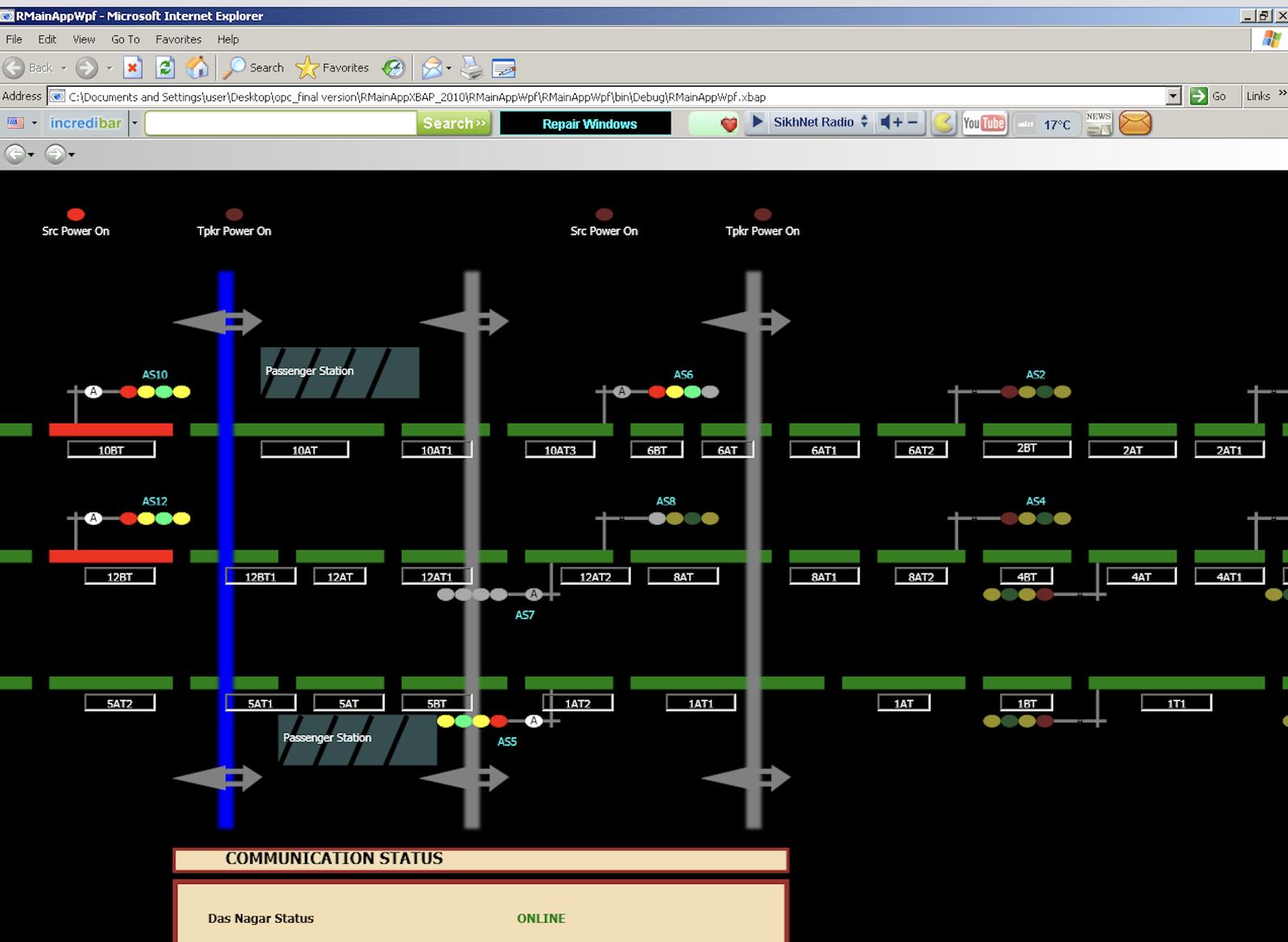Click the Pac-Man game icon
The height and width of the screenshot is (942, 1288).
pyautogui.click(x=943, y=123)
